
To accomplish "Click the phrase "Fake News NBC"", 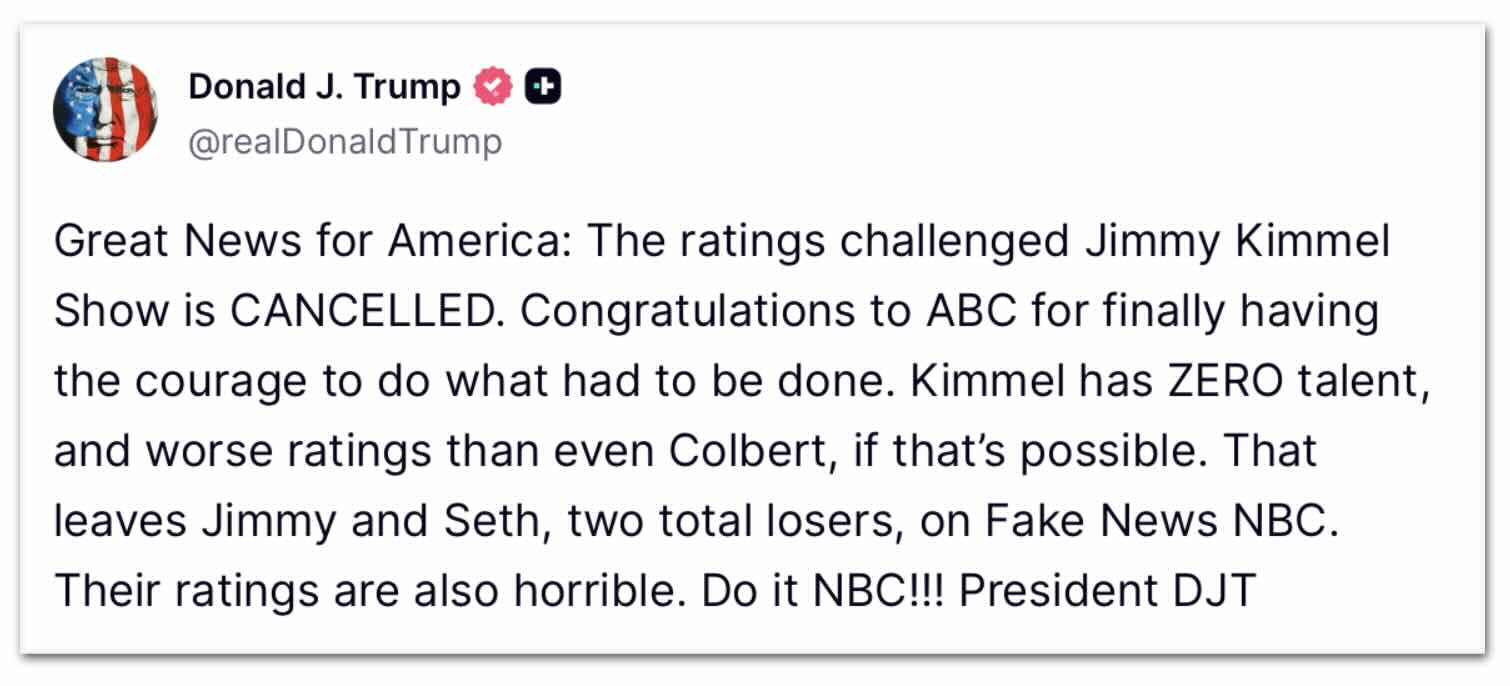I will click(1161, 520).
